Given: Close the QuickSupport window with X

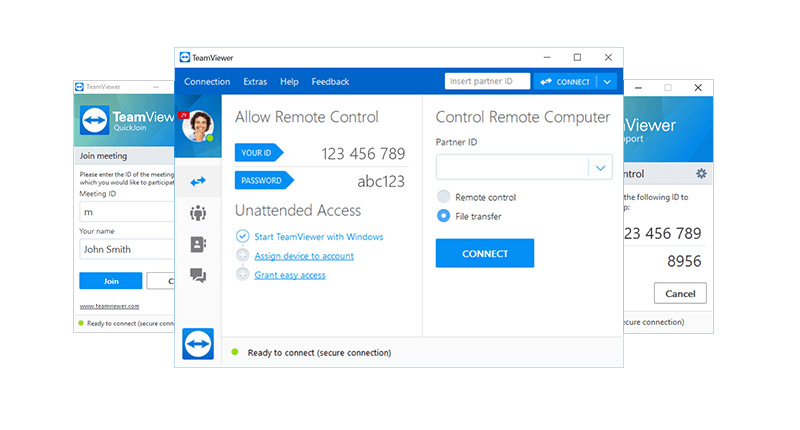Looking at the screenshot, I should (698, 88).
